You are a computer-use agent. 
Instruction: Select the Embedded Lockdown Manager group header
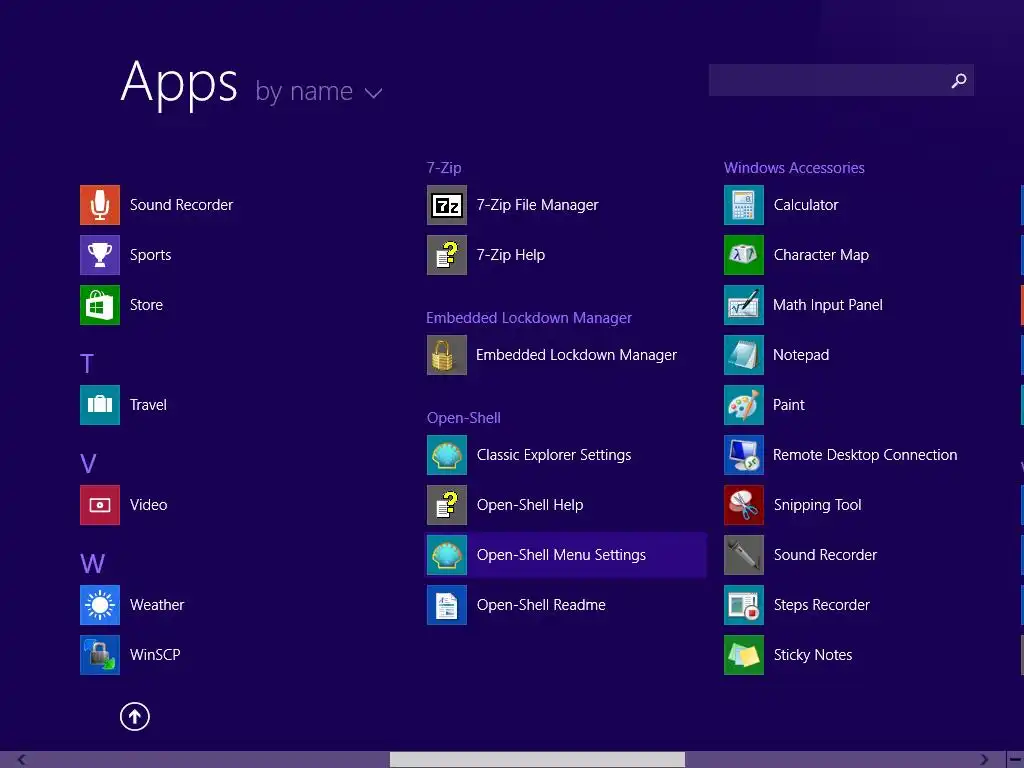click(x=529, y=318)
